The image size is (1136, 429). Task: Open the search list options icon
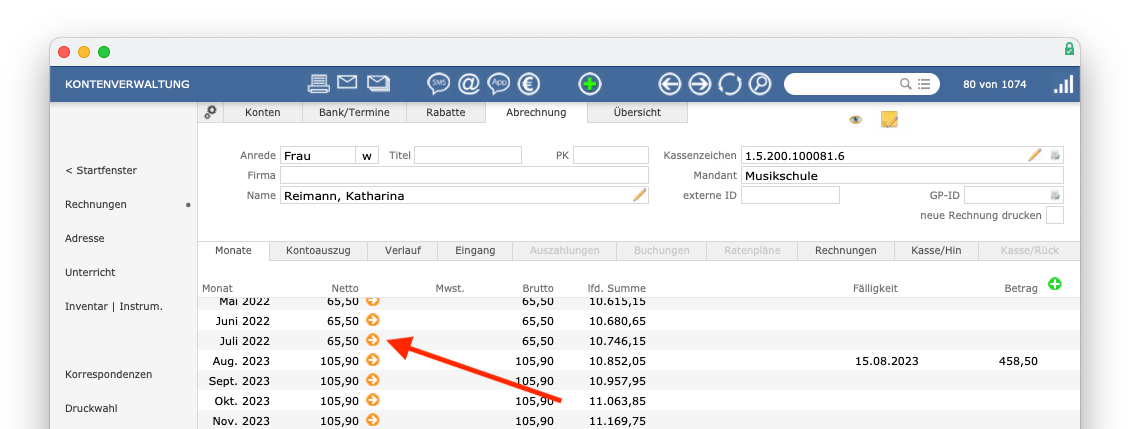pyautogui.click(x=924, y=84)
